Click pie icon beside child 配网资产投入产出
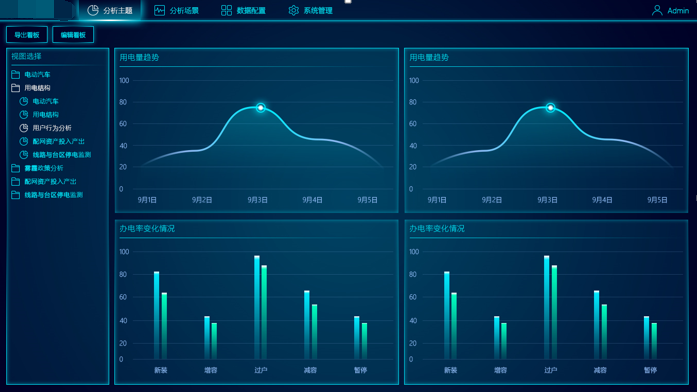 tap(24, 141)
